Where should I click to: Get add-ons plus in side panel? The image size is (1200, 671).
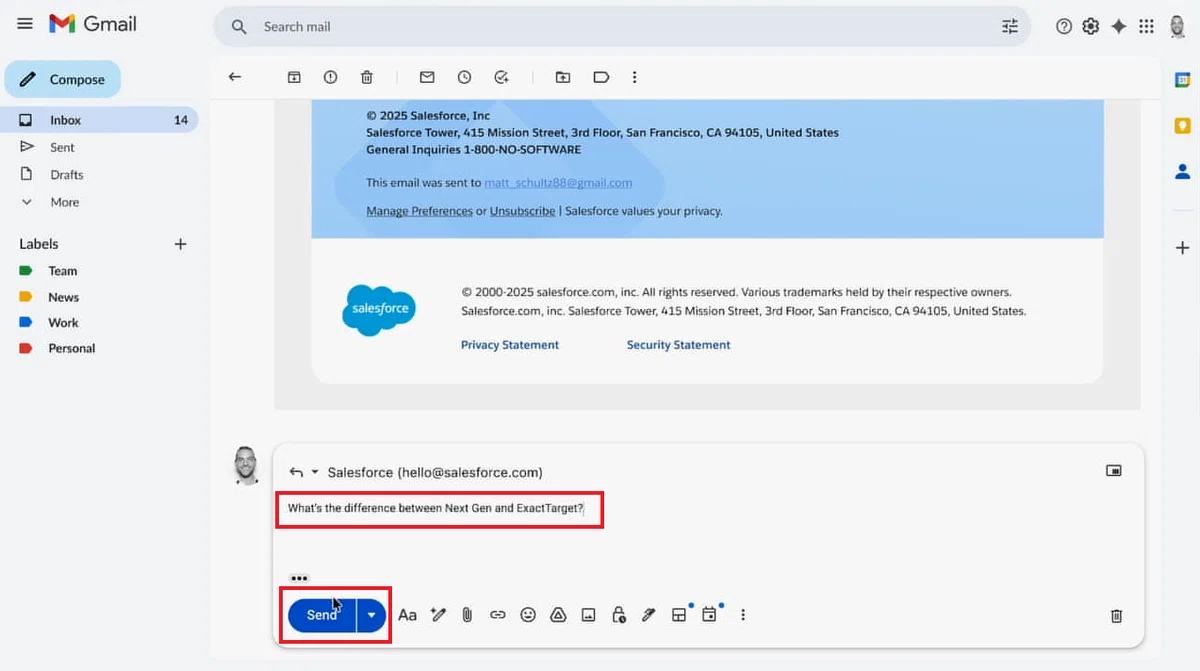[1183, 247]
